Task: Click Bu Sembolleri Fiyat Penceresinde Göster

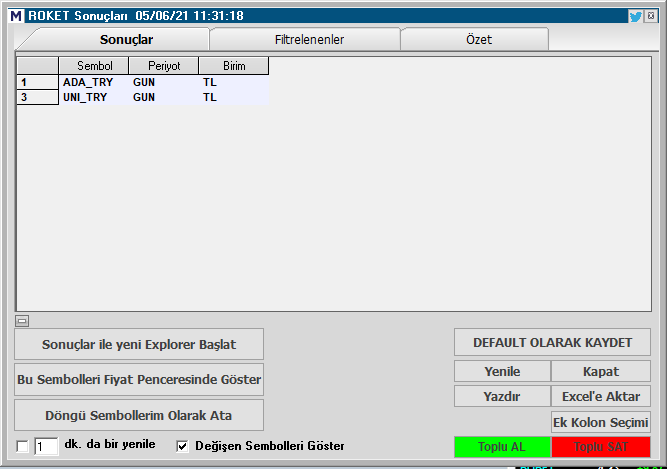Action: 139,379
